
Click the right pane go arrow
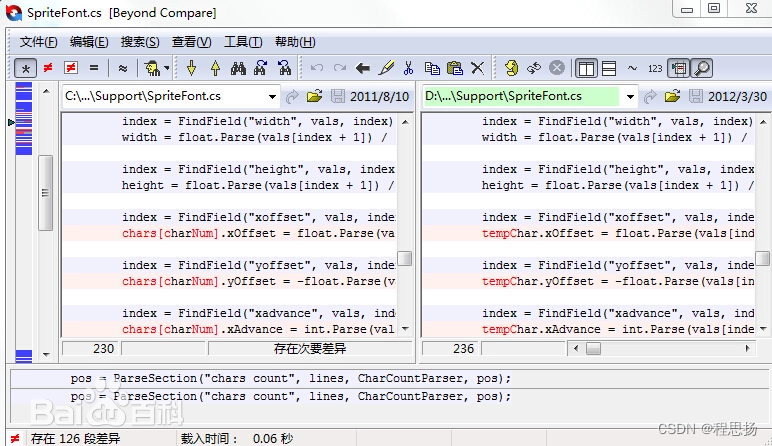point(650,96)
